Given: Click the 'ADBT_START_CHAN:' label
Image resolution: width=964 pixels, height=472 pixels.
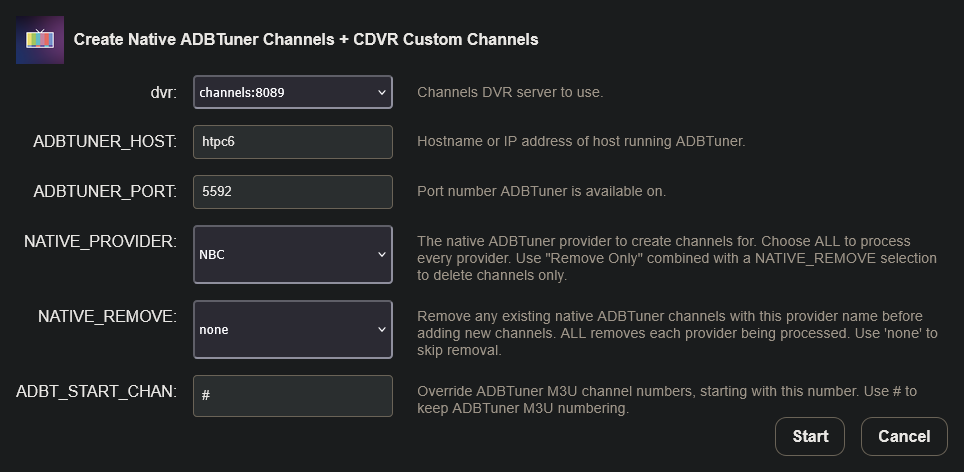Looking at the screenshot, I should point(97,391).
